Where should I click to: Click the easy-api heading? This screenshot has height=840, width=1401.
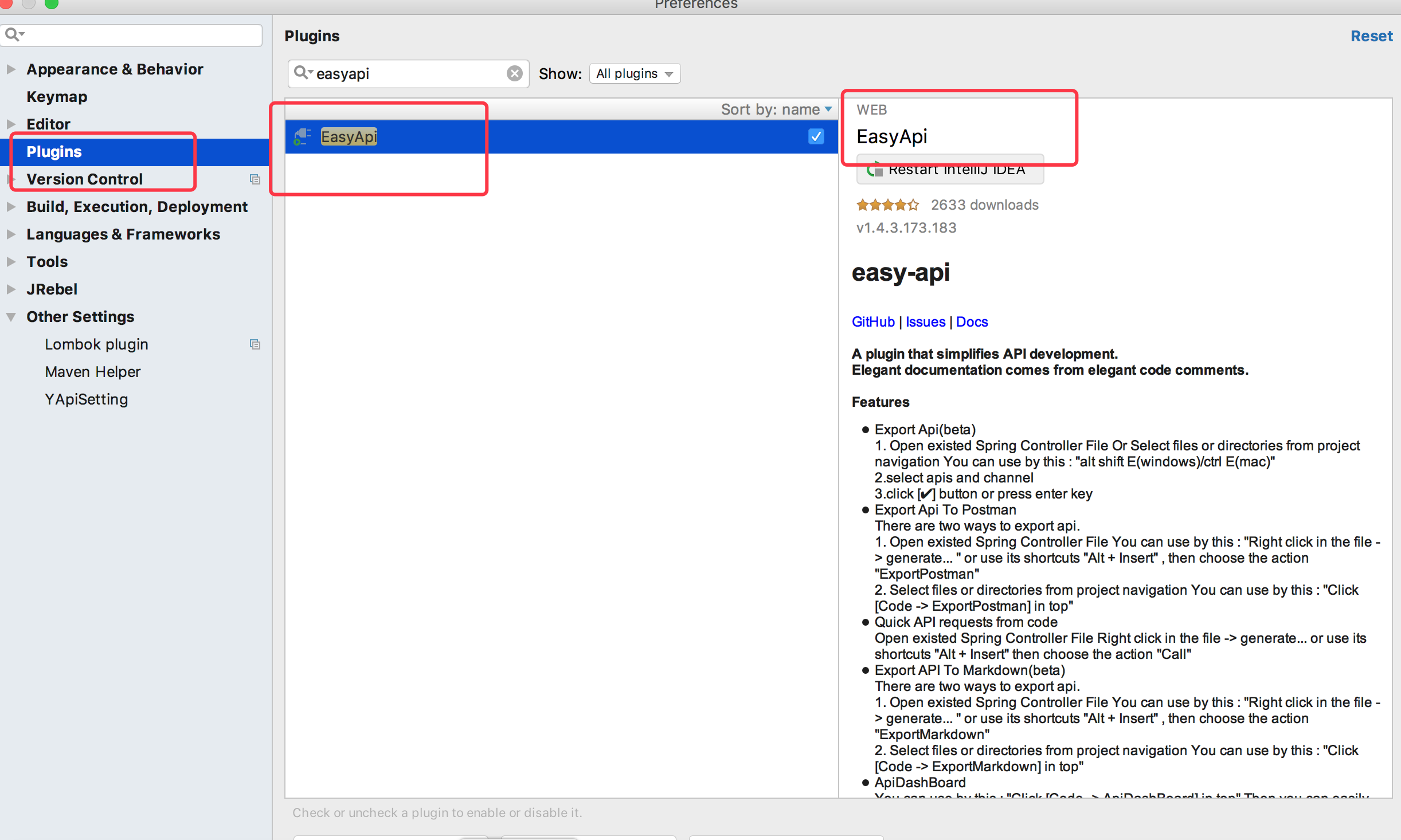pos(900,272)
